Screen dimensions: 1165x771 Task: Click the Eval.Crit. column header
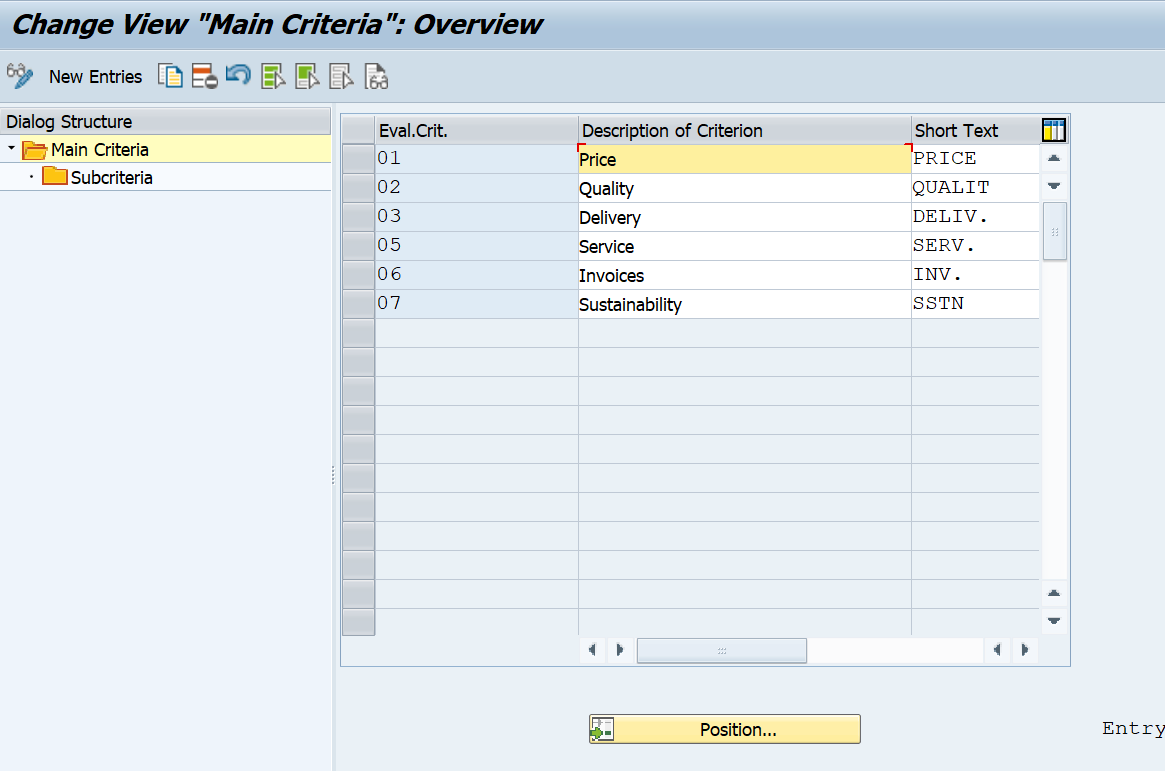pos(476,130)
